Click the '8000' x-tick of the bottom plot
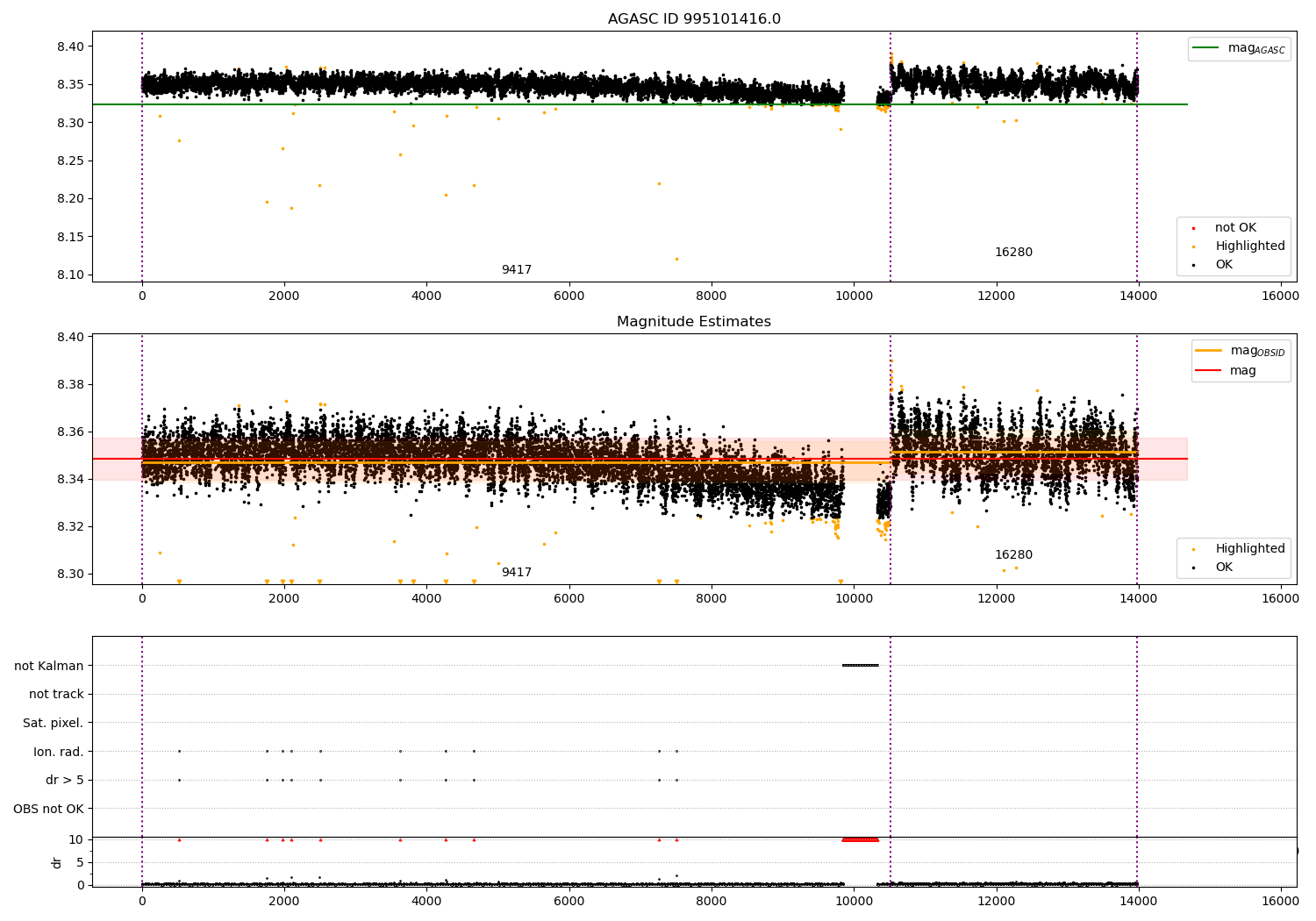The width and height of the screenshot is (1316, 921). pos(712,902)
